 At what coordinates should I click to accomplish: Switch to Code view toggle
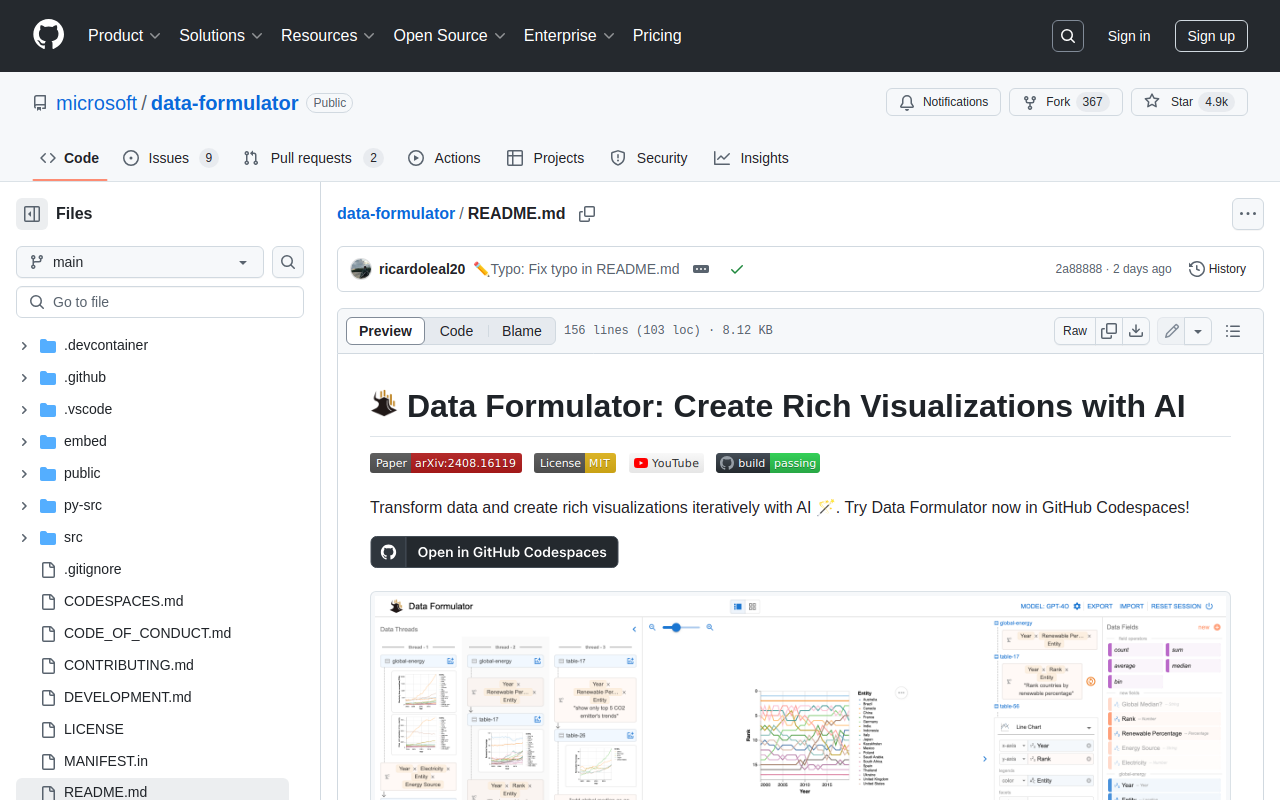click(x=456, y=331)
